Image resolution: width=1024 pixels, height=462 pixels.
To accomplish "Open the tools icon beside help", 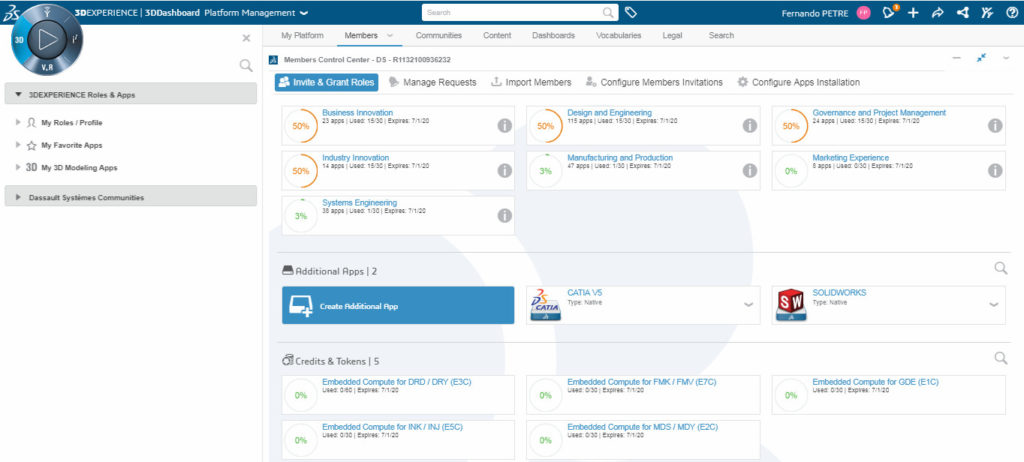I will (x=987, y=12).
